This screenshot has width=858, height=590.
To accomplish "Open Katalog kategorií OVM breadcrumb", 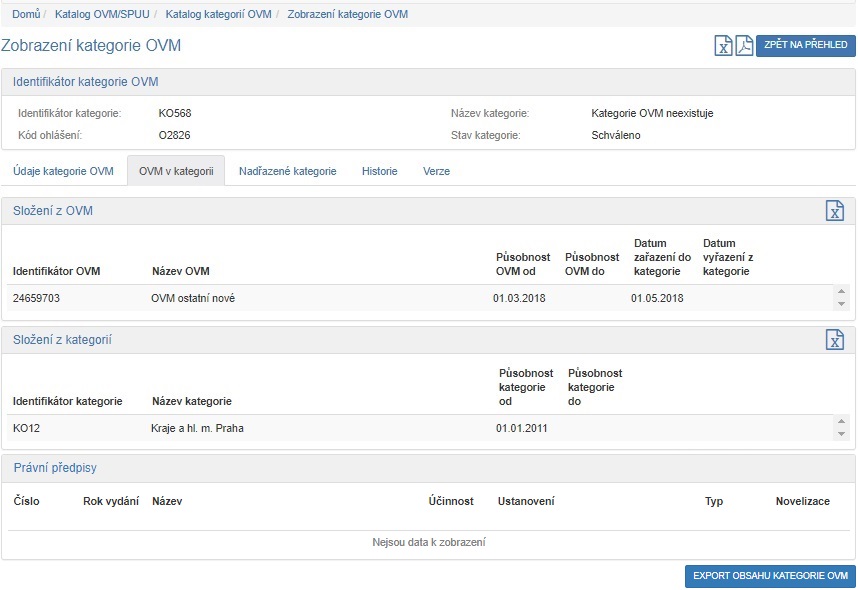I will tap(219, 15).
